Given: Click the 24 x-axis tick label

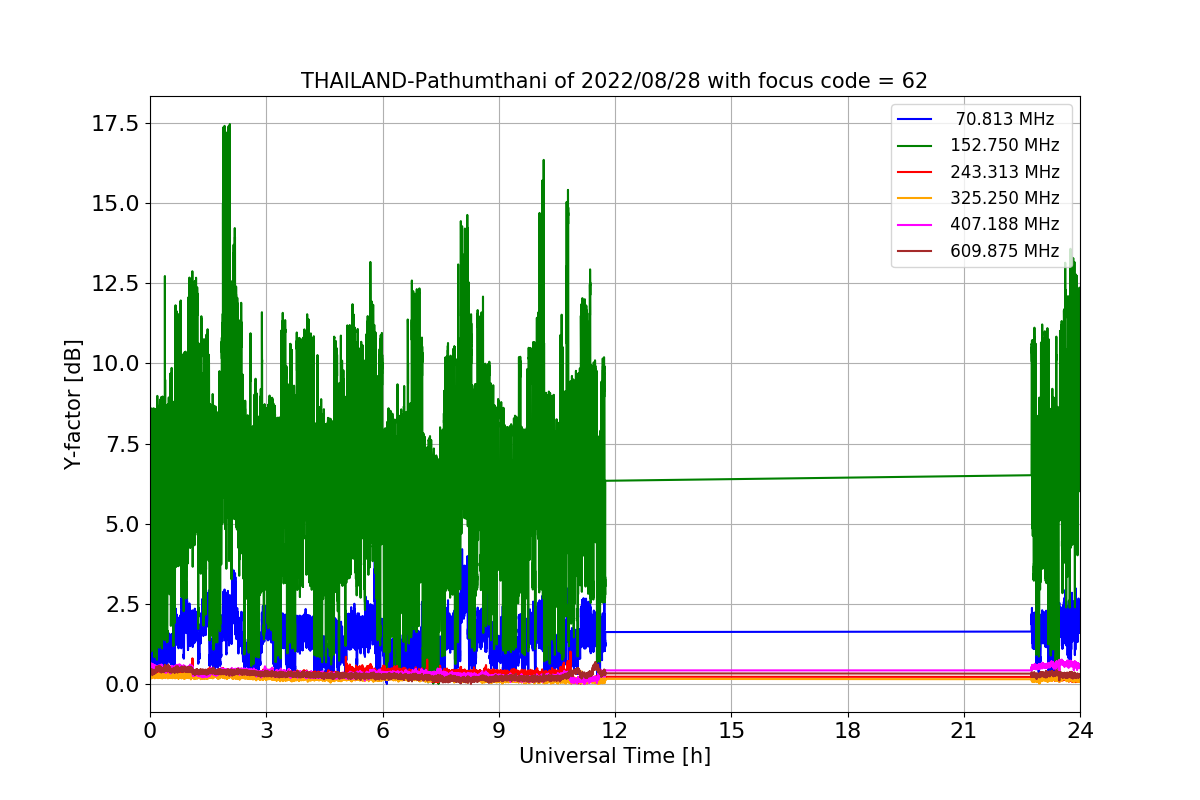Looking at the screenshot, I should (1080, 730).
